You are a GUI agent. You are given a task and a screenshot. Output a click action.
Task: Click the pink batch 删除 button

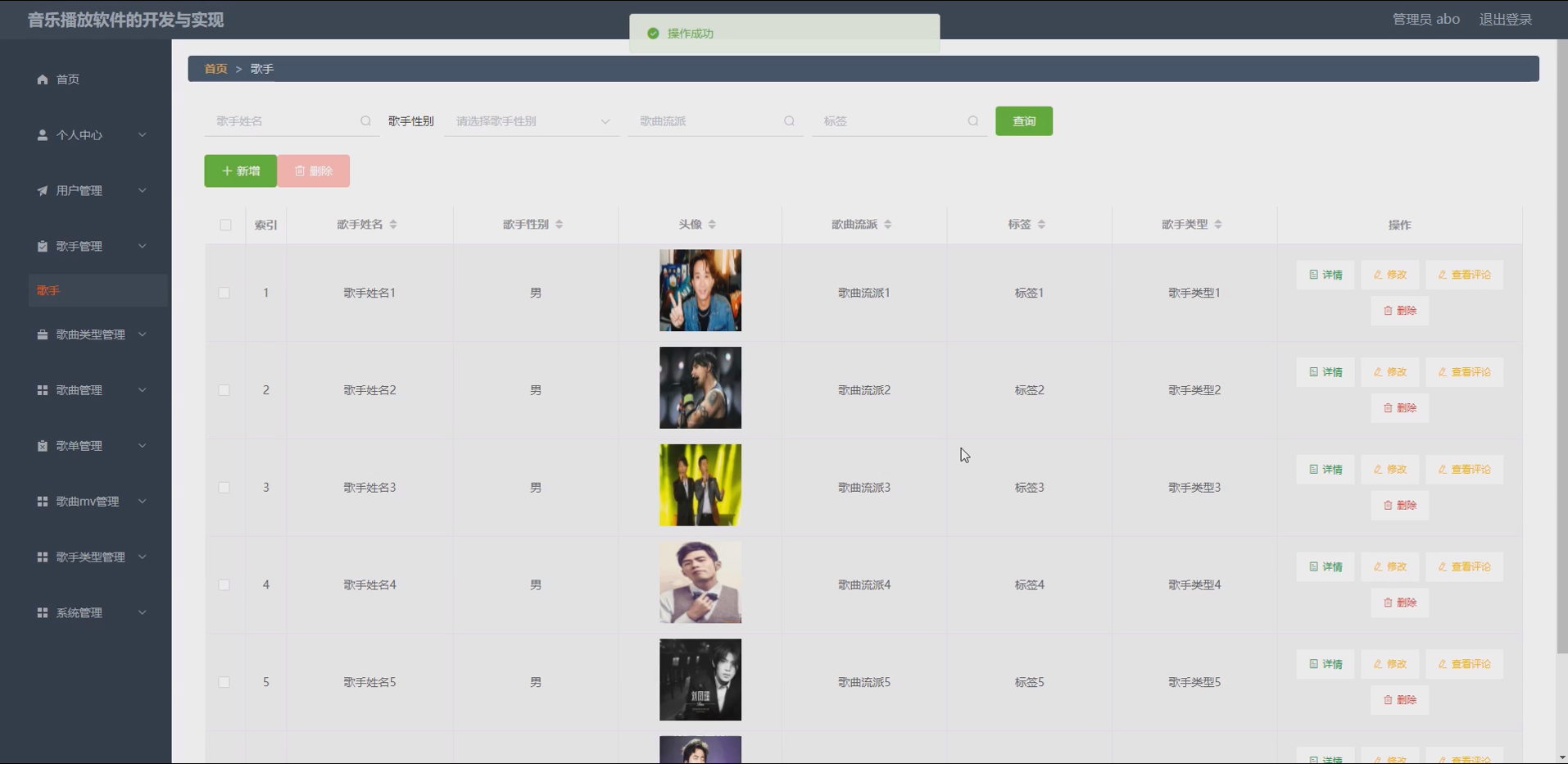314,171
